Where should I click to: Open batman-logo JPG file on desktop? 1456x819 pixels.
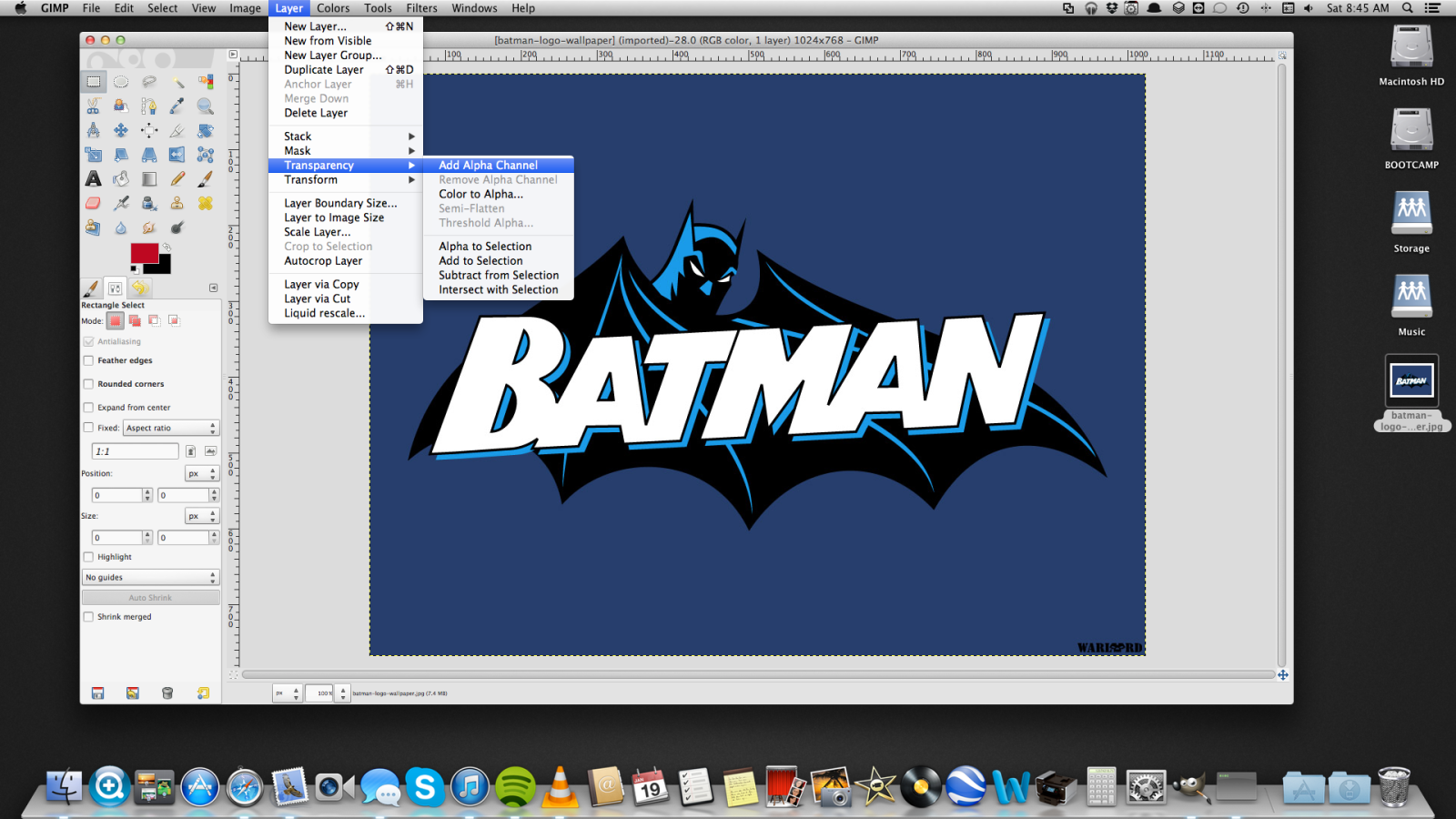[1411, 382]
